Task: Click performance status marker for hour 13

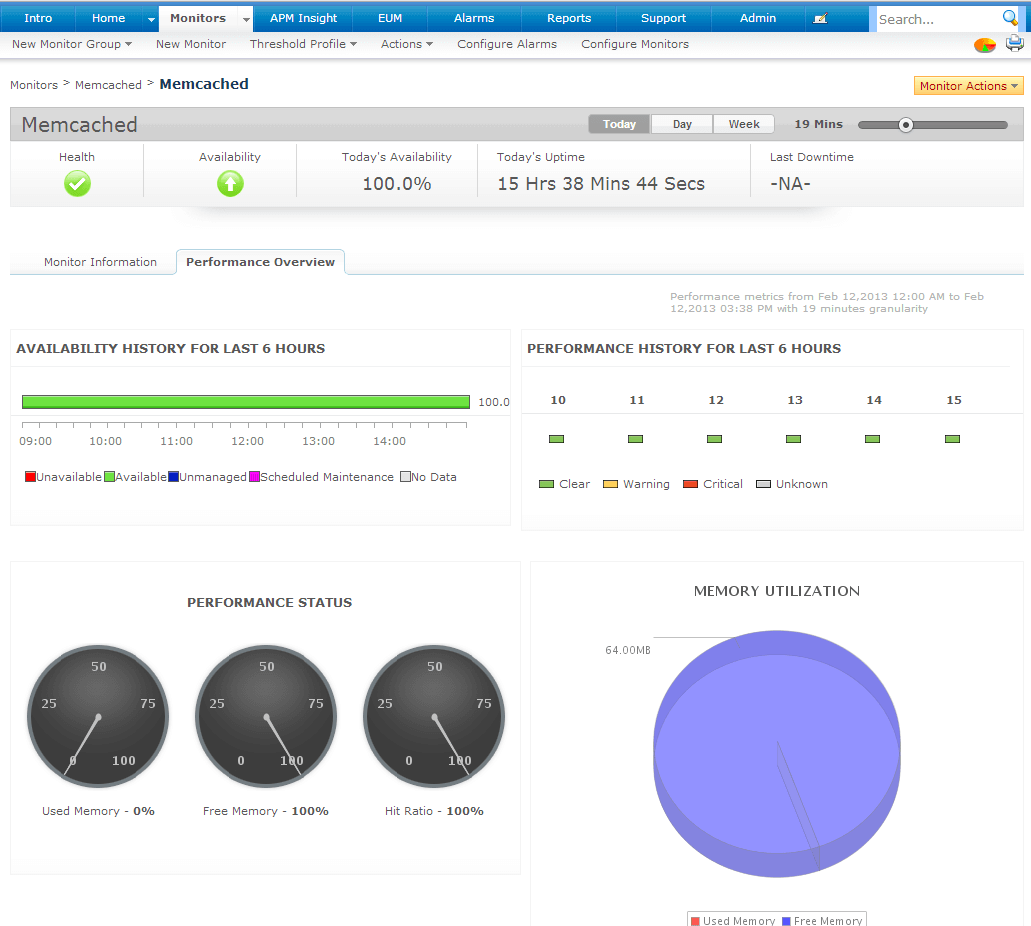Action: 794,439
